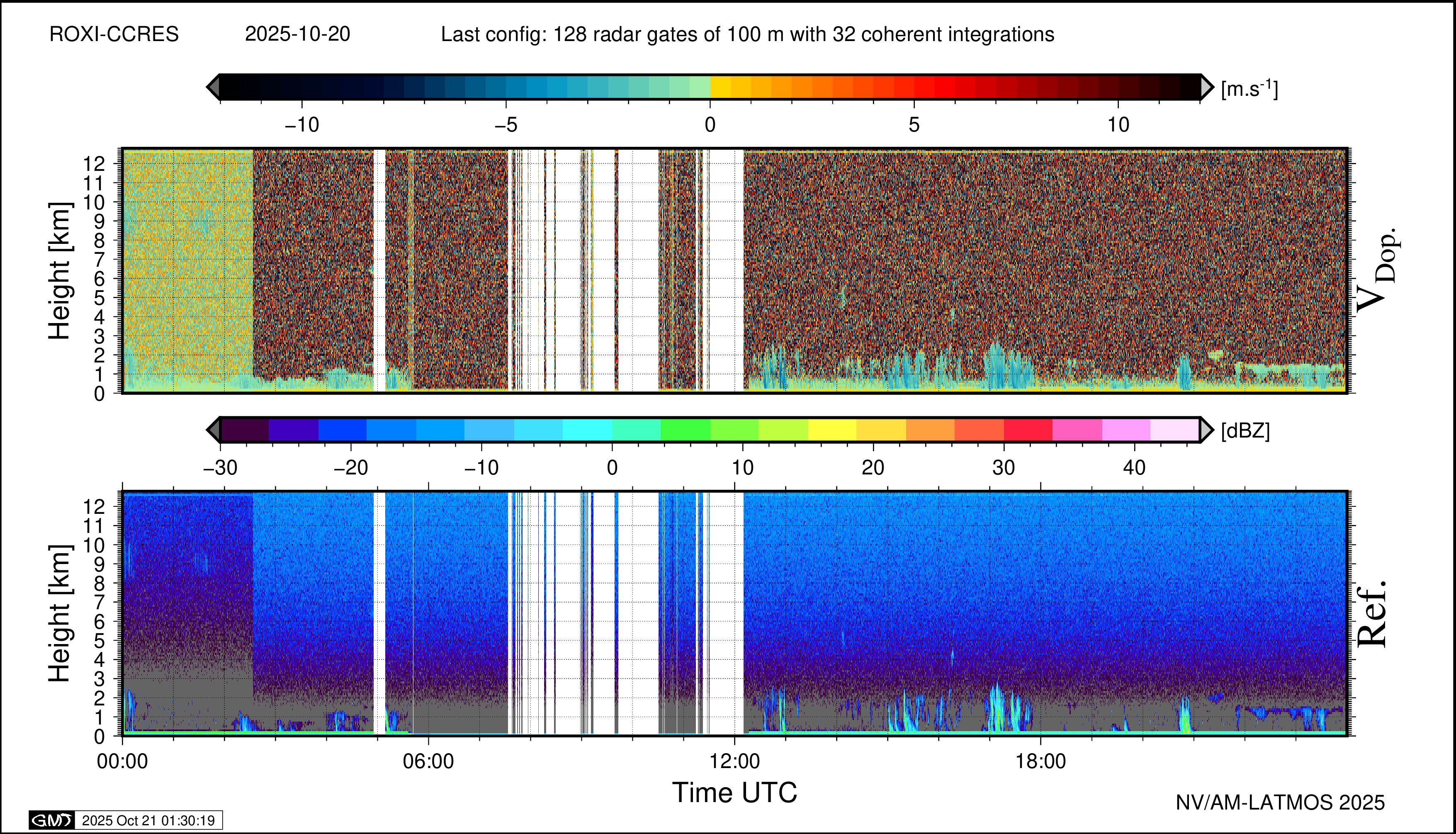1456x834 pixels.
Task: Click the ROXI-CCRES title label
Action: point(114,34)
